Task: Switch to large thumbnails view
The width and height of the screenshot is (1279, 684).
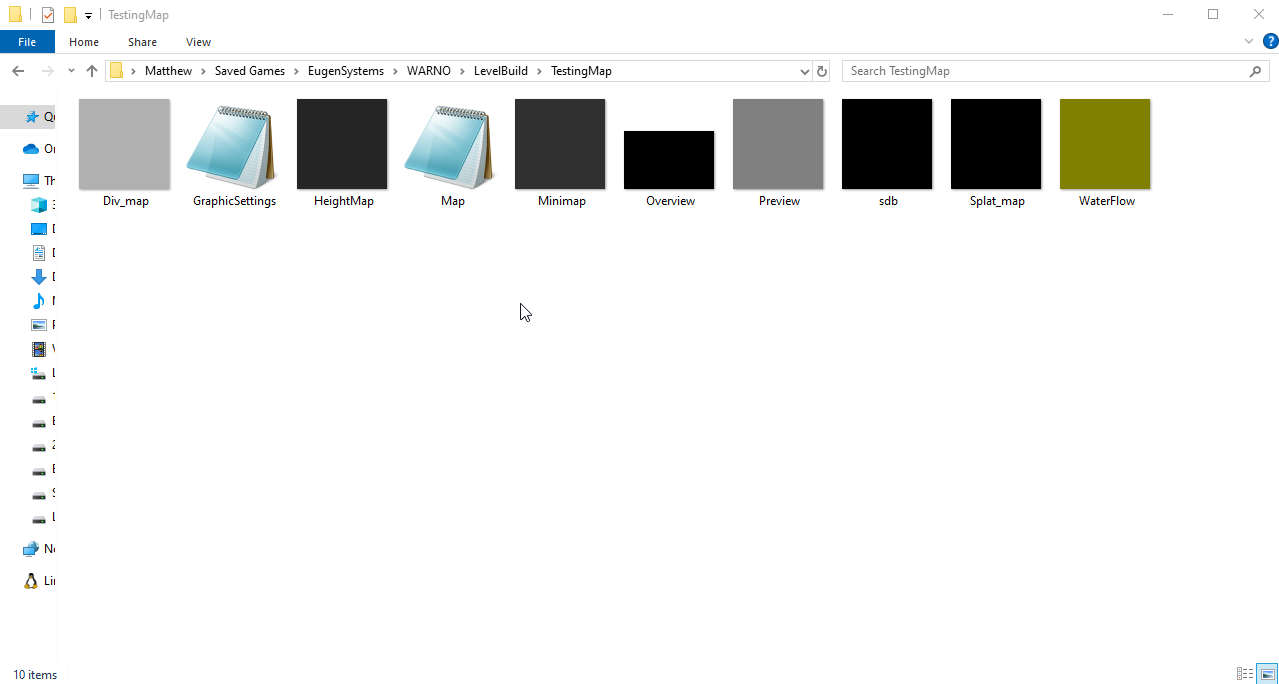Action: tap(1267, 674)
